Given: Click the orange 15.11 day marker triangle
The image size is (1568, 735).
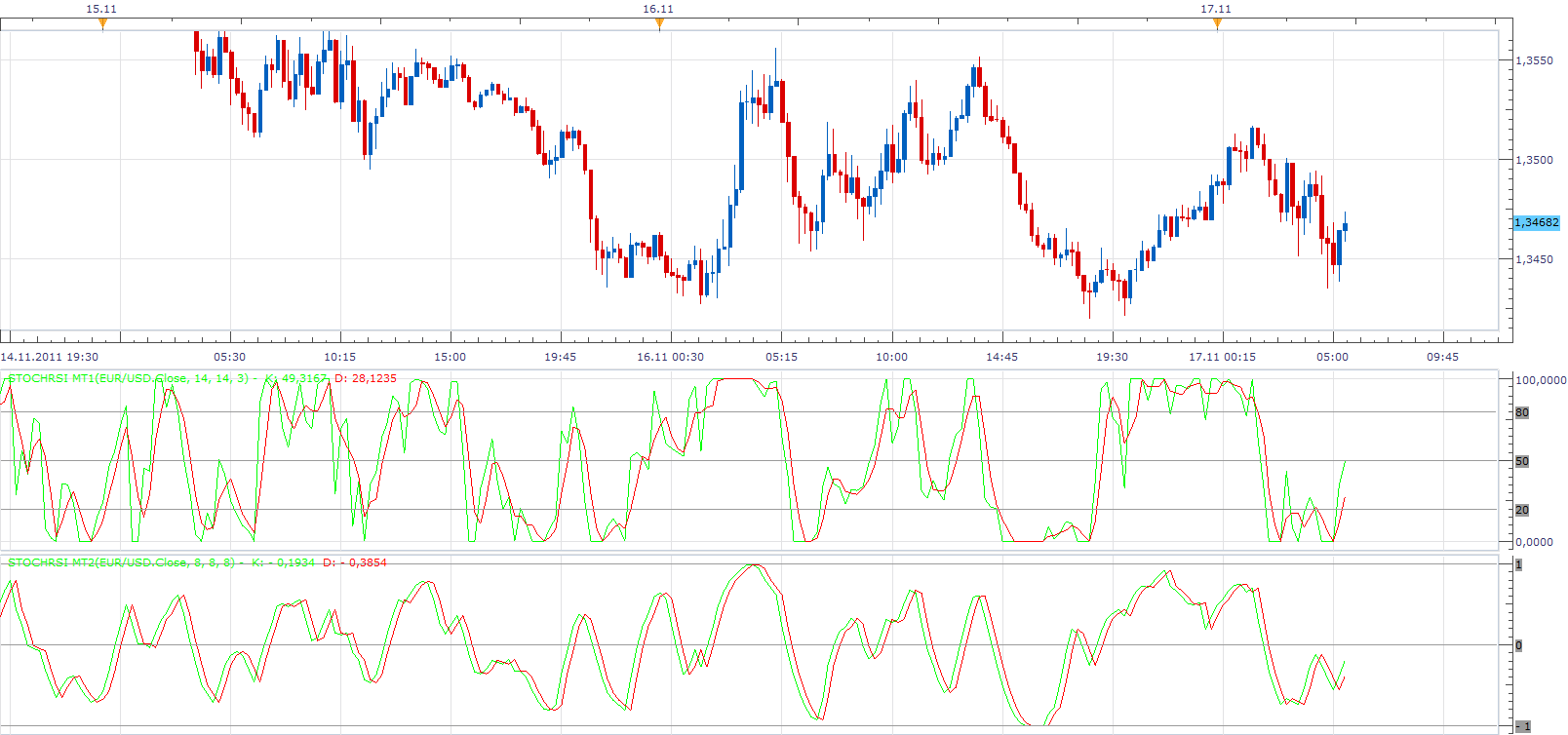Looking at the screenshot, I should click(x=102, y=24).
